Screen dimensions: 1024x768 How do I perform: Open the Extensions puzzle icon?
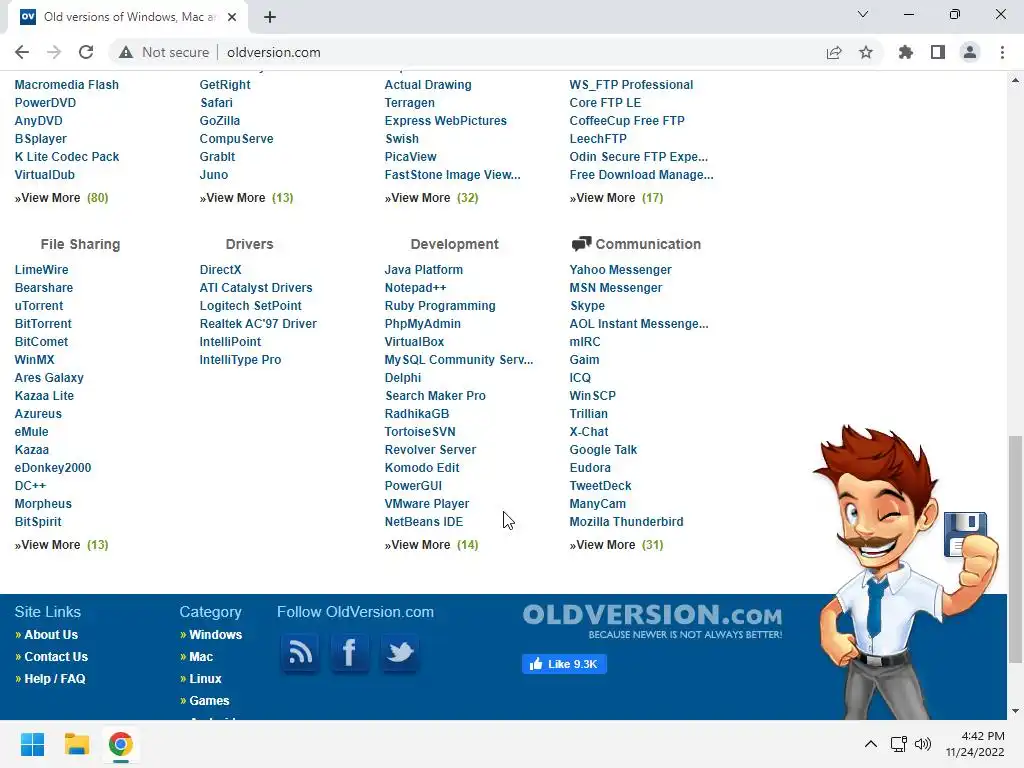click(x=906, y=52)
